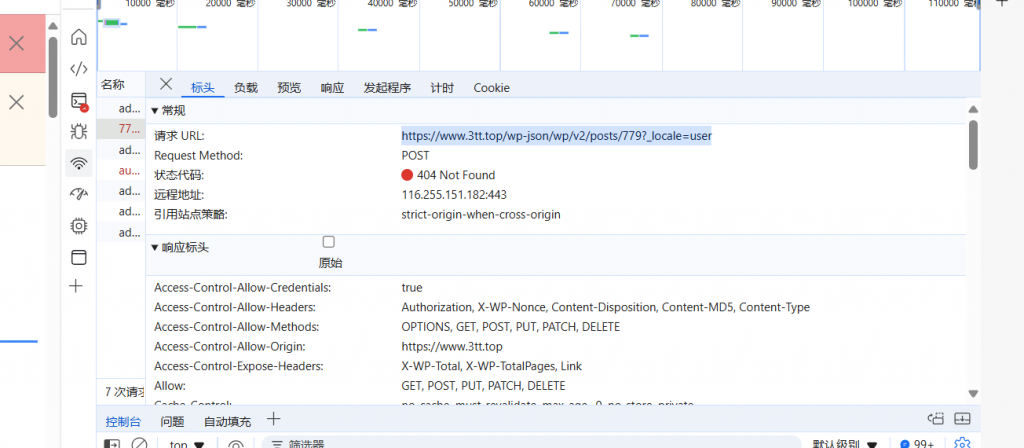Select the failed 77... request row
The height and width of the screenshot is (448, 1024).
pos(121,129)
